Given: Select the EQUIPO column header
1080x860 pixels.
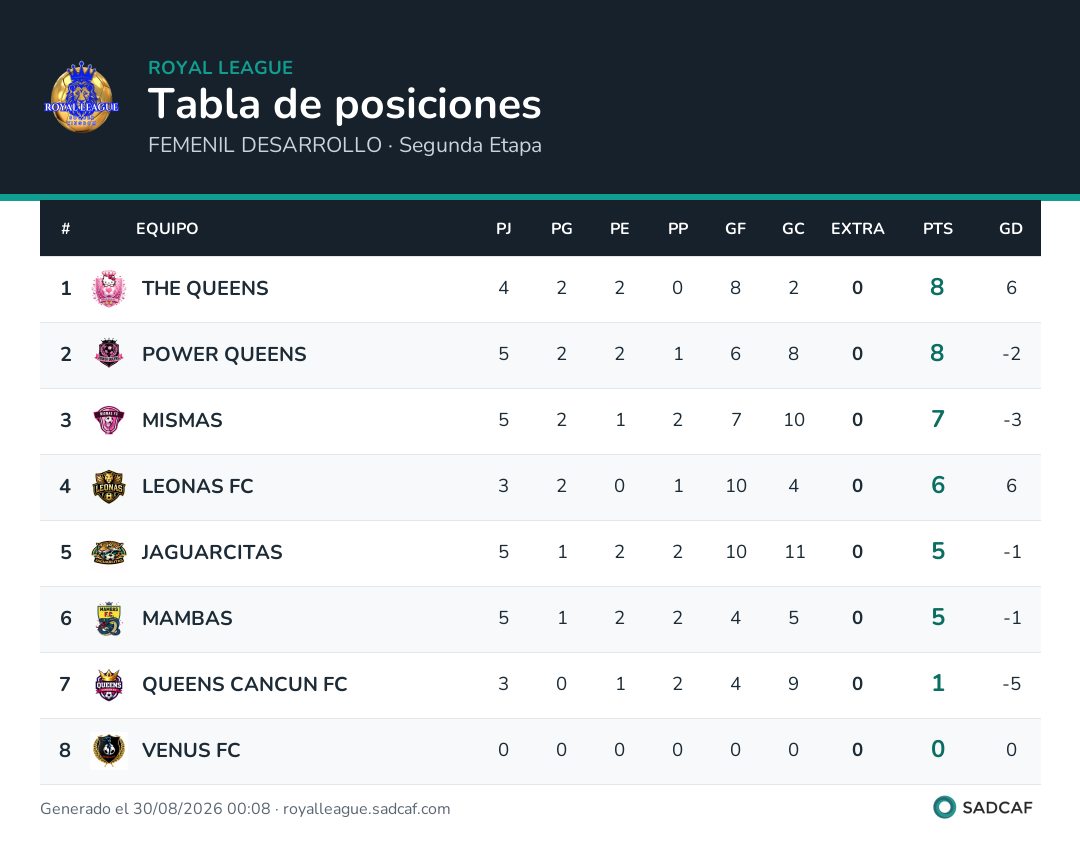Looking at the screenshot, I should pyautogui.click(x=167, y=229).
